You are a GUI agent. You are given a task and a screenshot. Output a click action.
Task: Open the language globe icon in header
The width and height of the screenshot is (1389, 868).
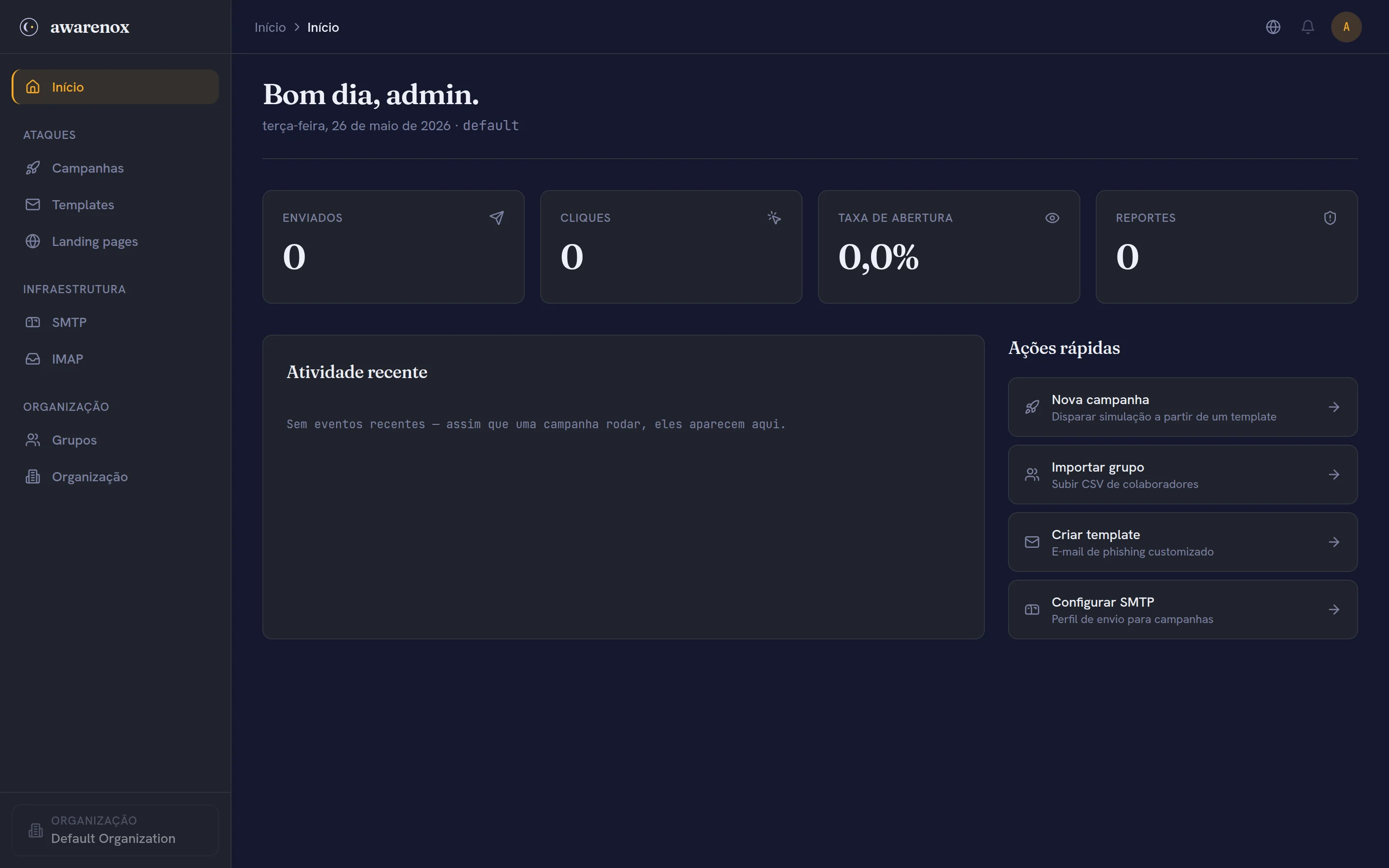(1273, 27)
